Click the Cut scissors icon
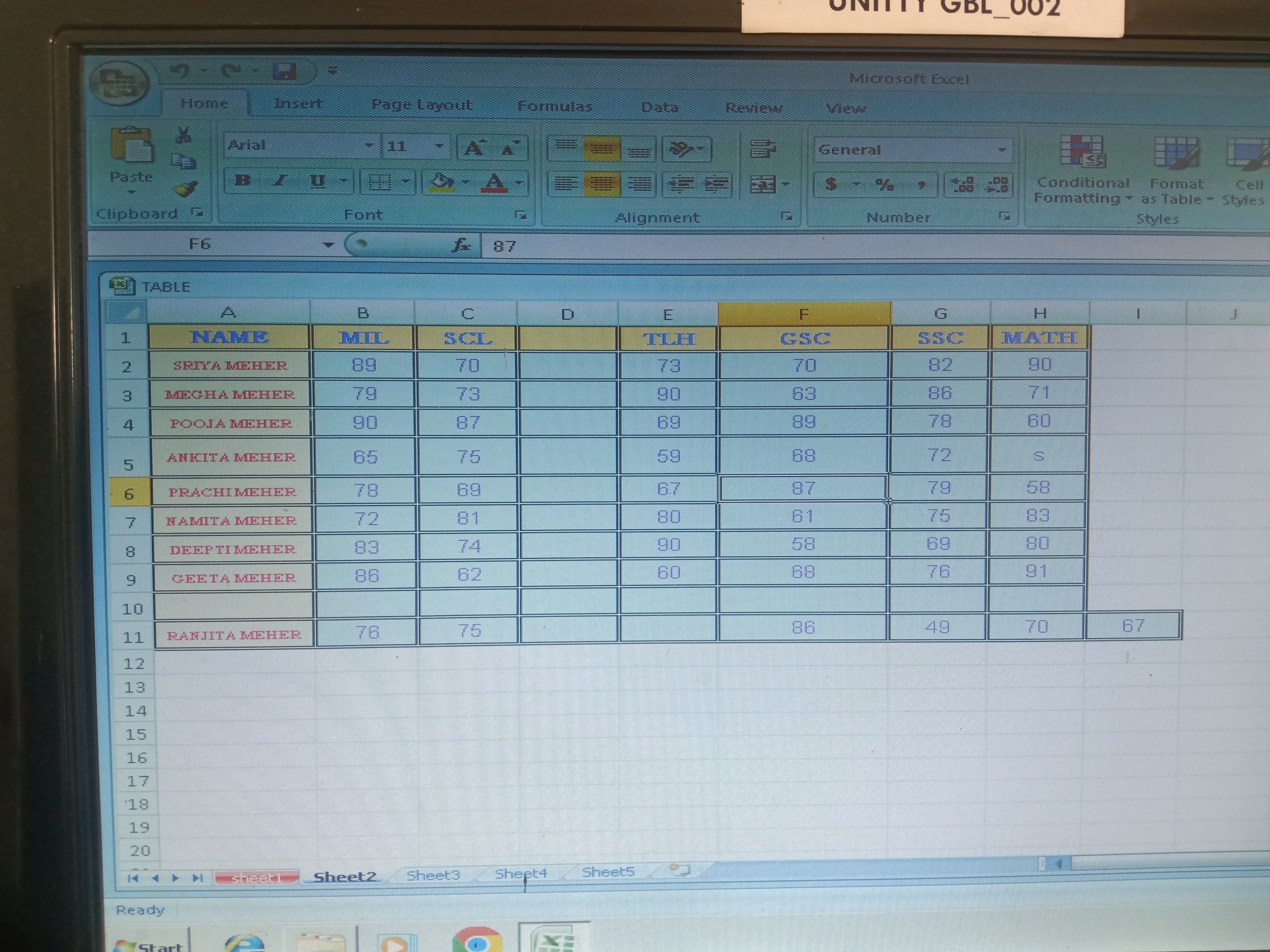This screenshot has width=1270, height=952. 183,136
